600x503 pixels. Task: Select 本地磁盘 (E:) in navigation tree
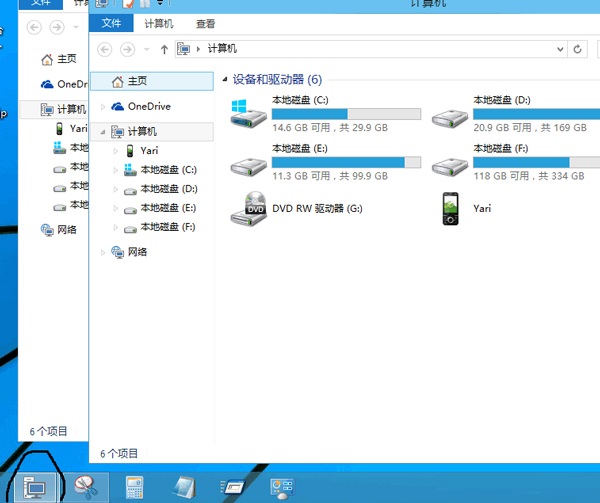pos(168,208)
